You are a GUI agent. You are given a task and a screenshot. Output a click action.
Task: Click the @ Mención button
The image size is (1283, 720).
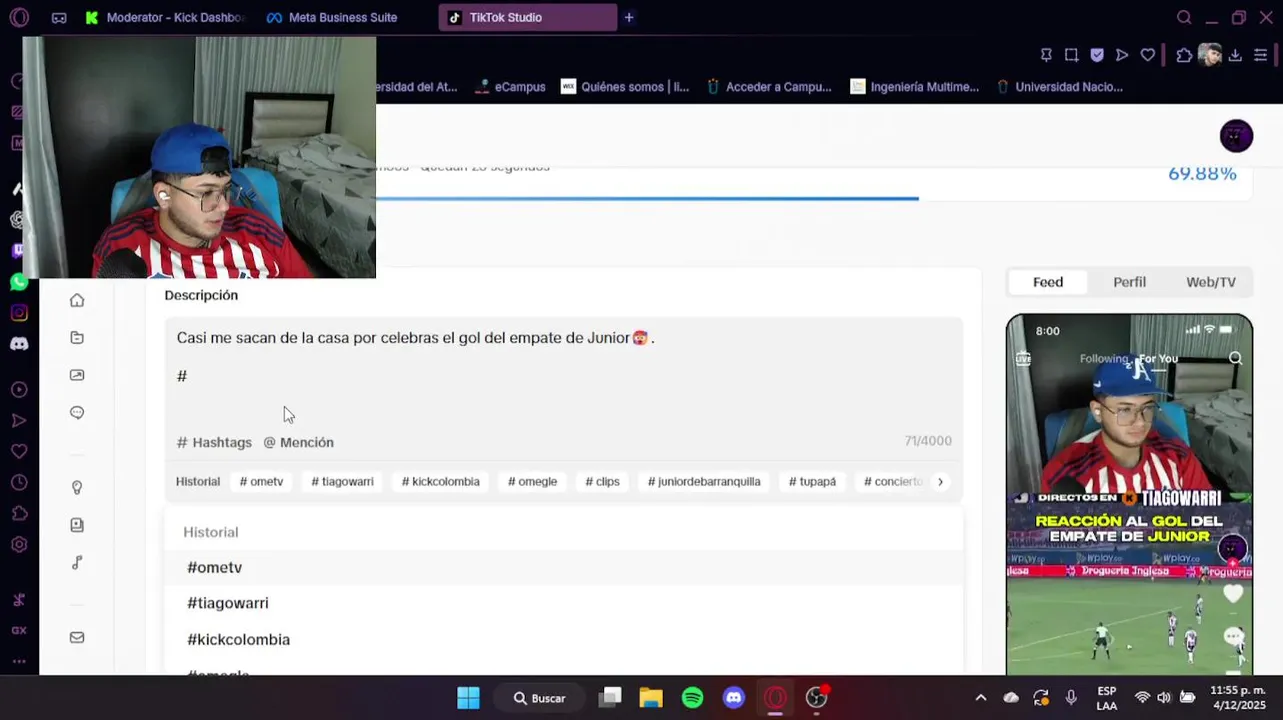(x=298, y=442)
